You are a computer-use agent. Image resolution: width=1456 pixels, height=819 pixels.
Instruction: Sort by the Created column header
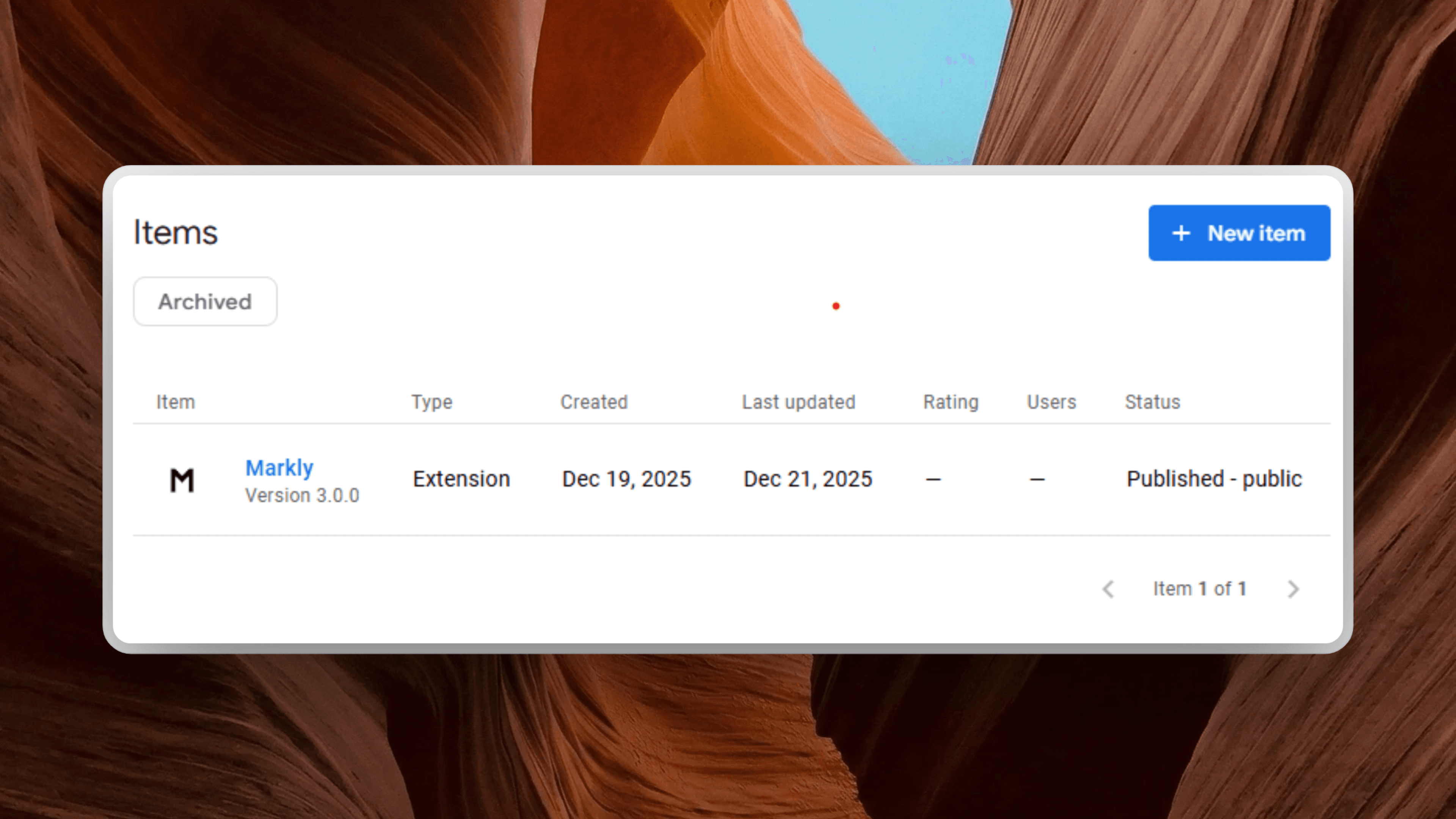(594, 402)
